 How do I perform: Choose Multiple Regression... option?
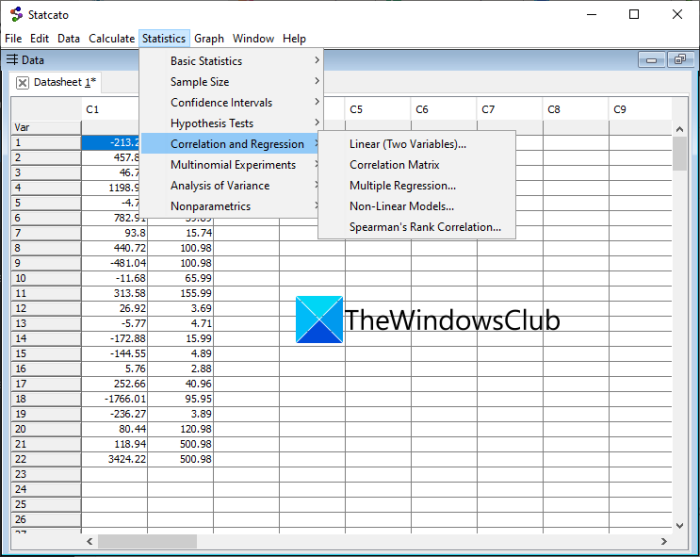pos(417,185)
